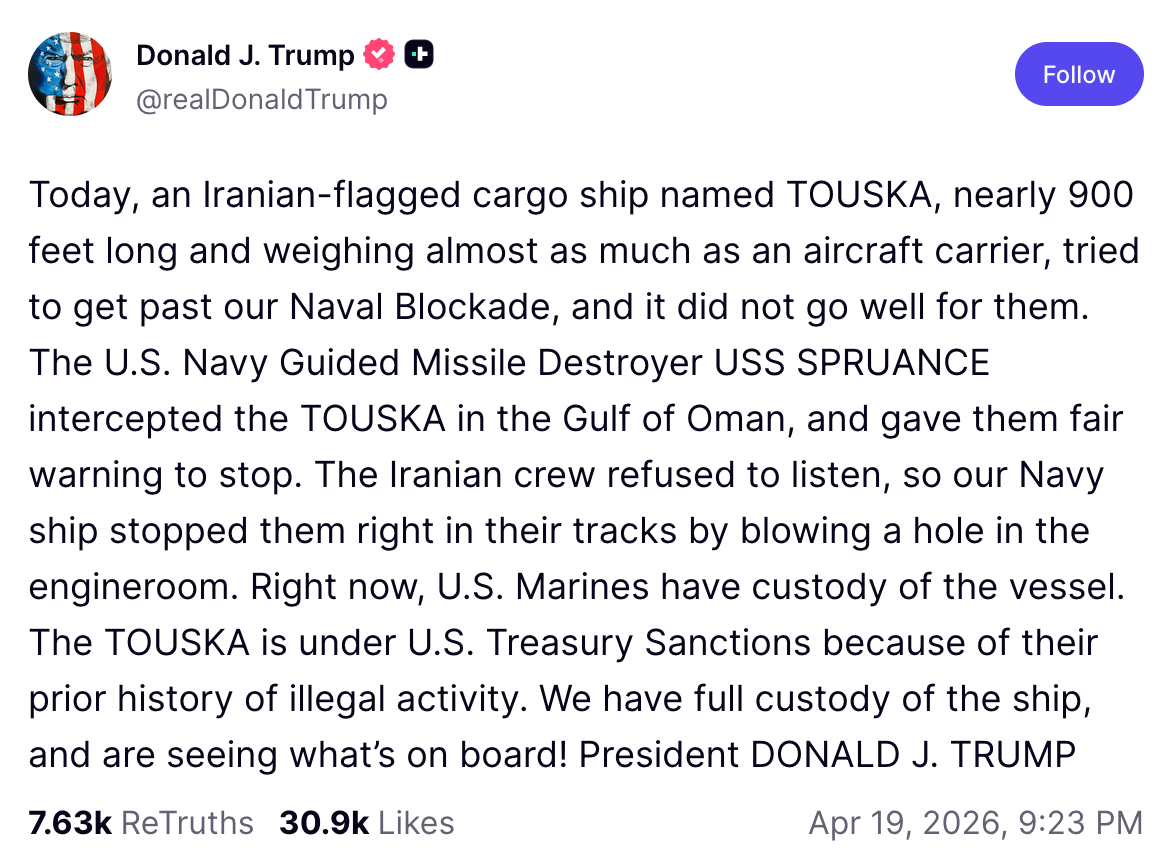Click the word "engineroom" in the post

[x=129, y=587]
